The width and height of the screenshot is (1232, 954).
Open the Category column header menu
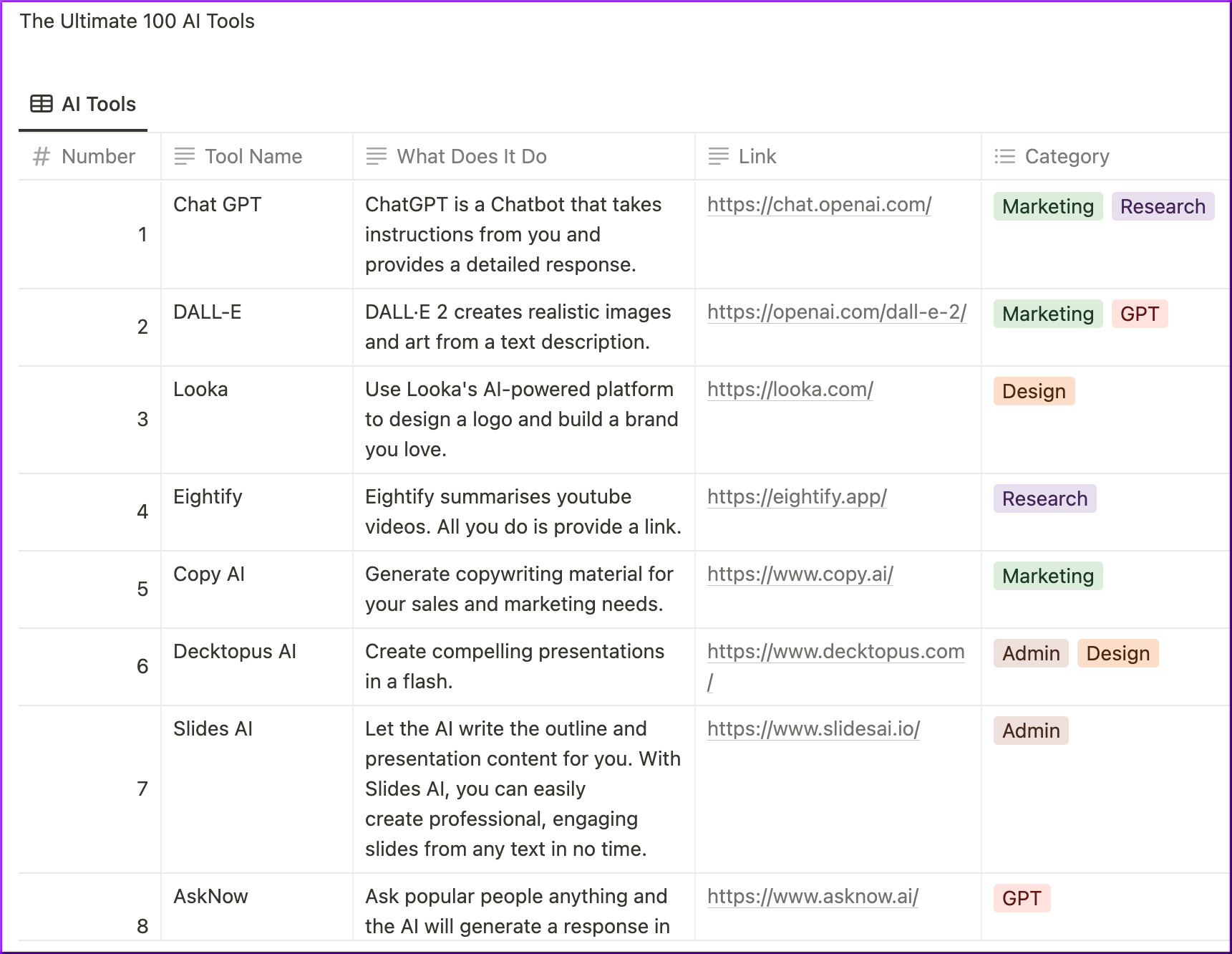pyautogui.click(x=1106, y=156)
